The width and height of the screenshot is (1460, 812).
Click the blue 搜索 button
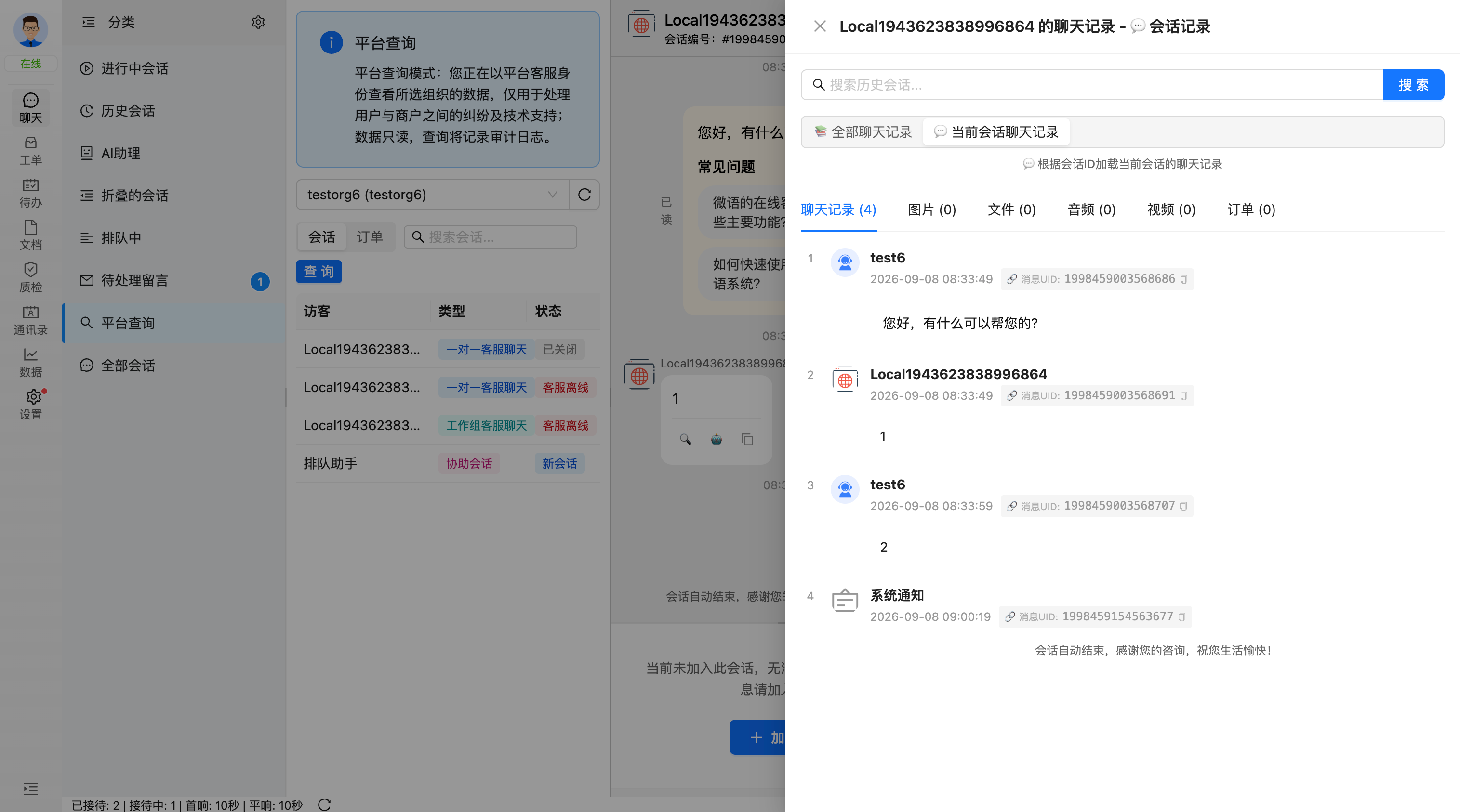(1413, 85)
